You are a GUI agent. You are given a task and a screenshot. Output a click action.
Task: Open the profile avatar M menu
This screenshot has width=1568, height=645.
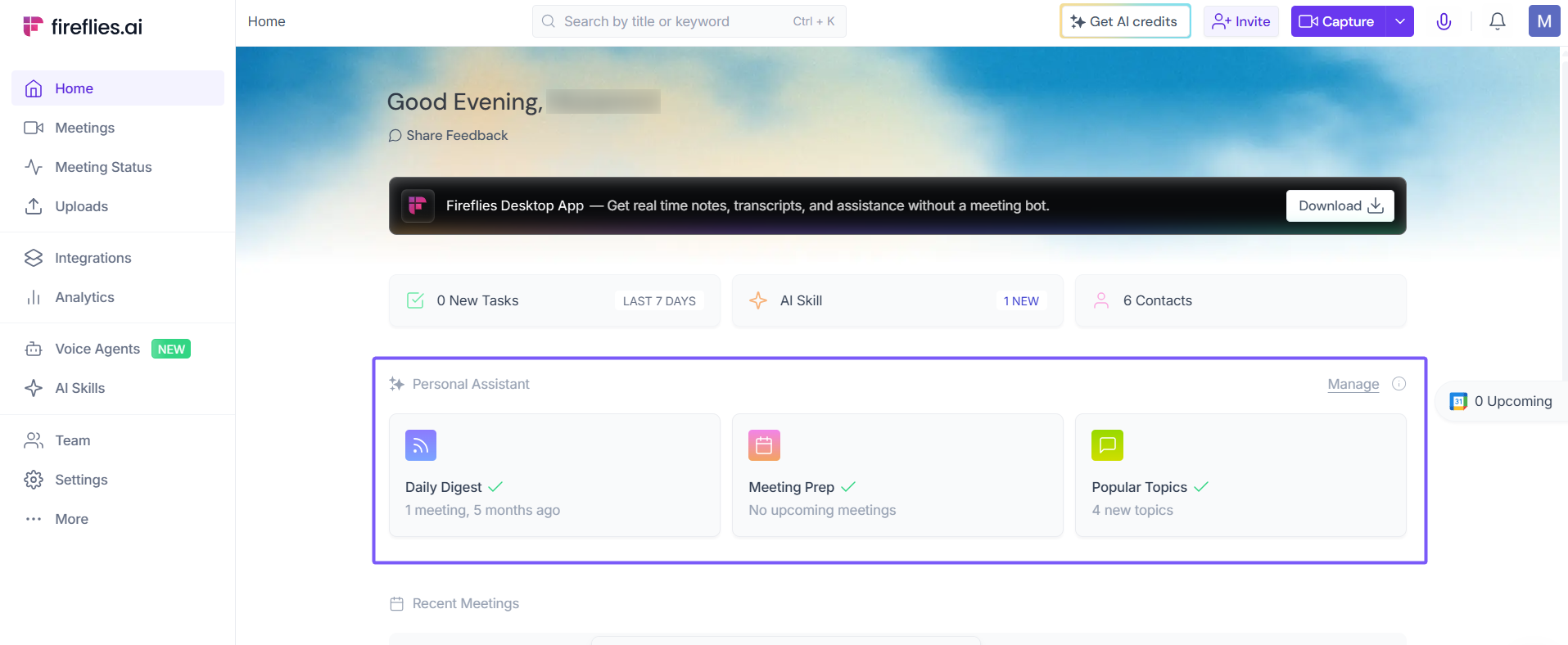pyautogui.click(x=1544, y=21)
